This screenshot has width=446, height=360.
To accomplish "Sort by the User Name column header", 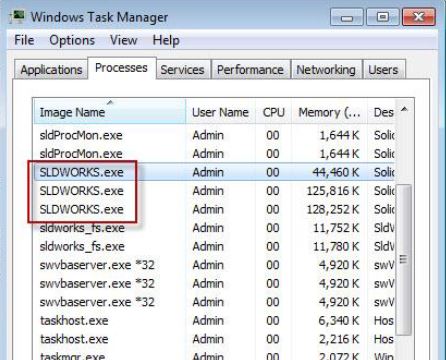I will [x=220, y=112].
